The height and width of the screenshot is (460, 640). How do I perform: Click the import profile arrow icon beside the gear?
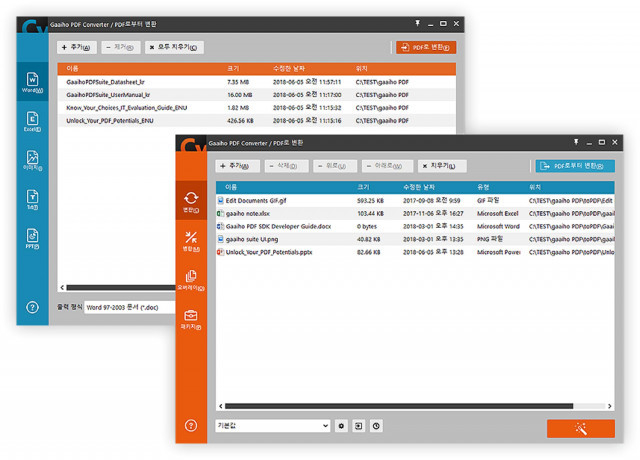coord(358,426)
